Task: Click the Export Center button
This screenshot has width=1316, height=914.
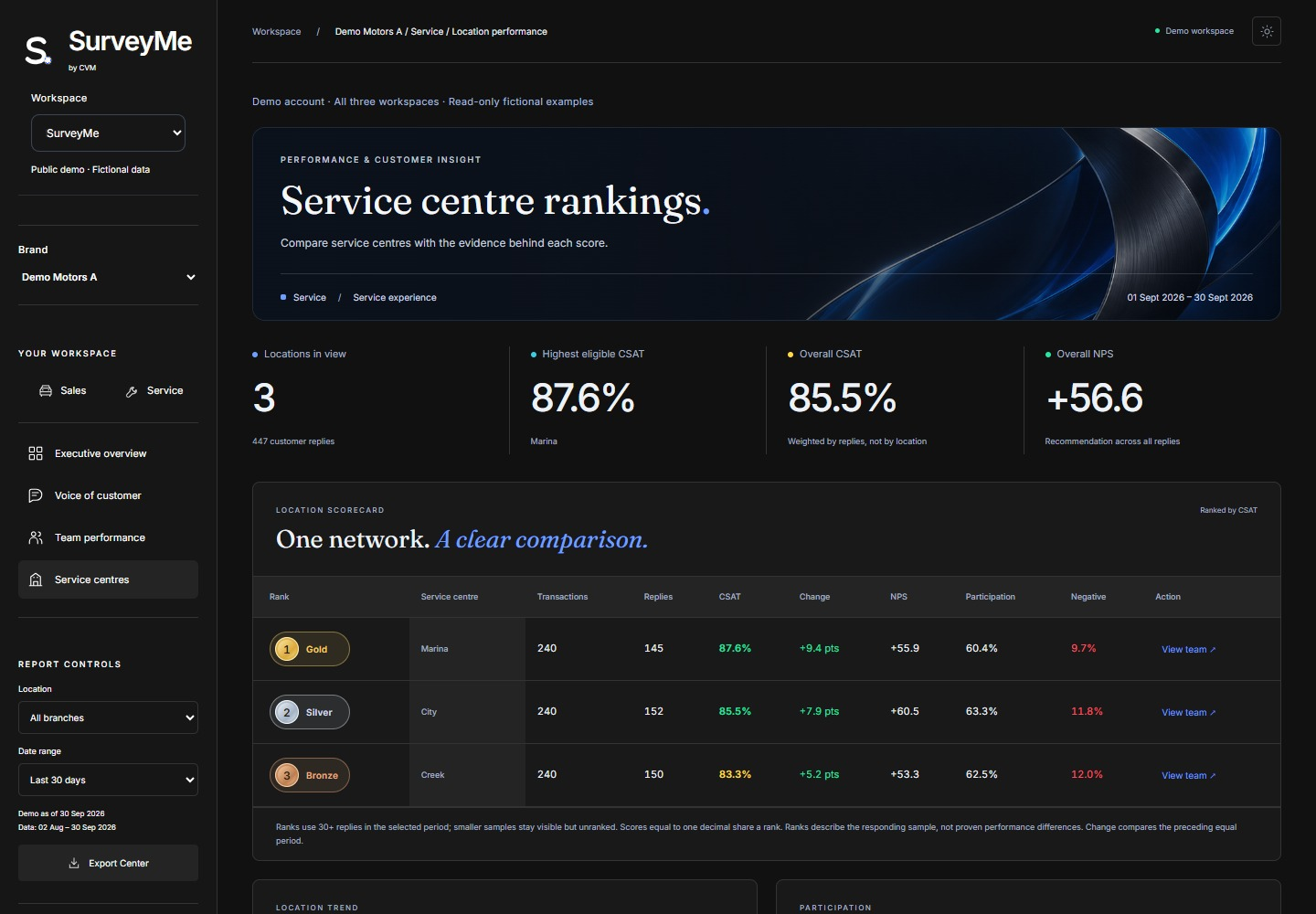Action: tap(108, 863)
